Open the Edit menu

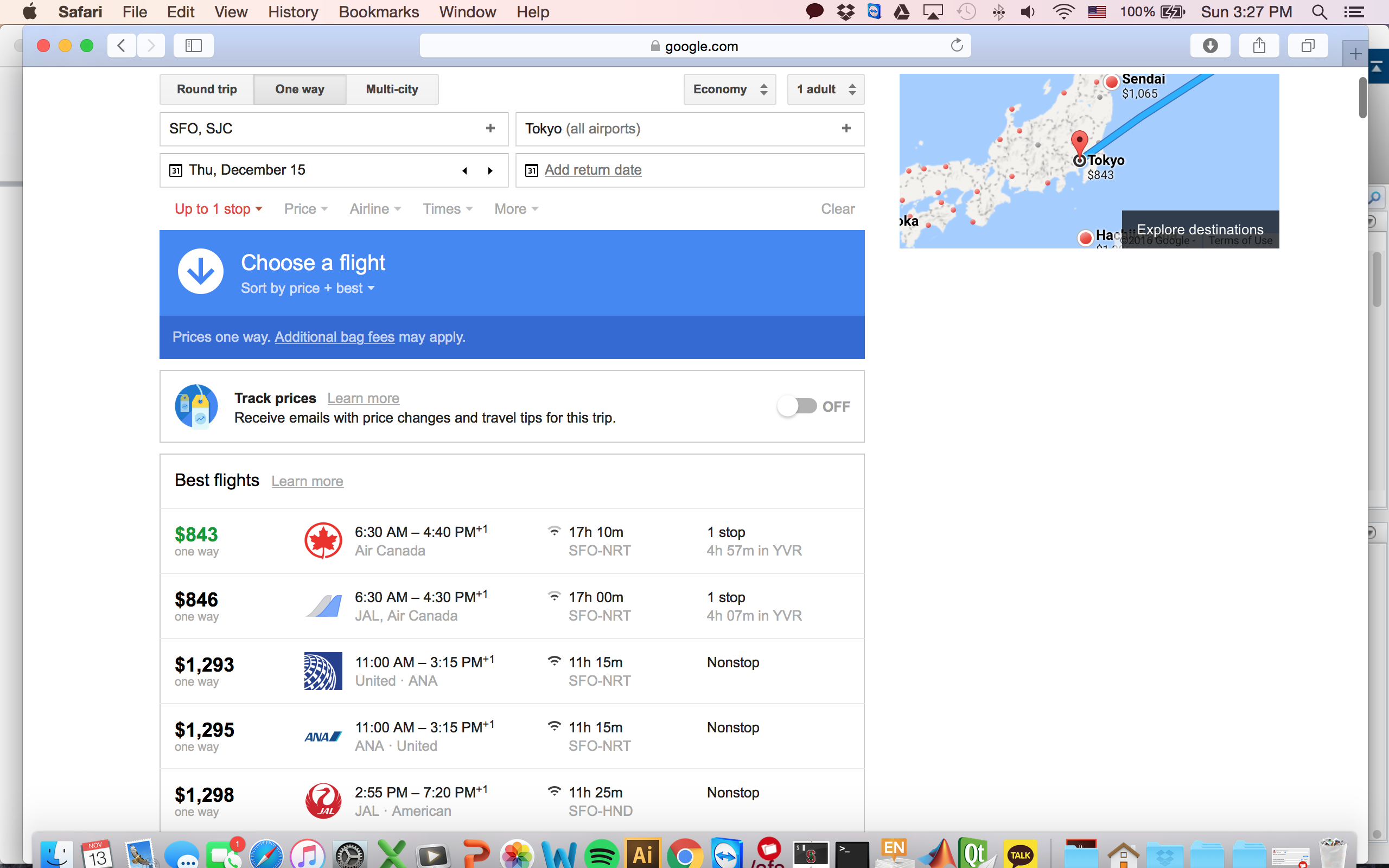(x=180, y=12)
